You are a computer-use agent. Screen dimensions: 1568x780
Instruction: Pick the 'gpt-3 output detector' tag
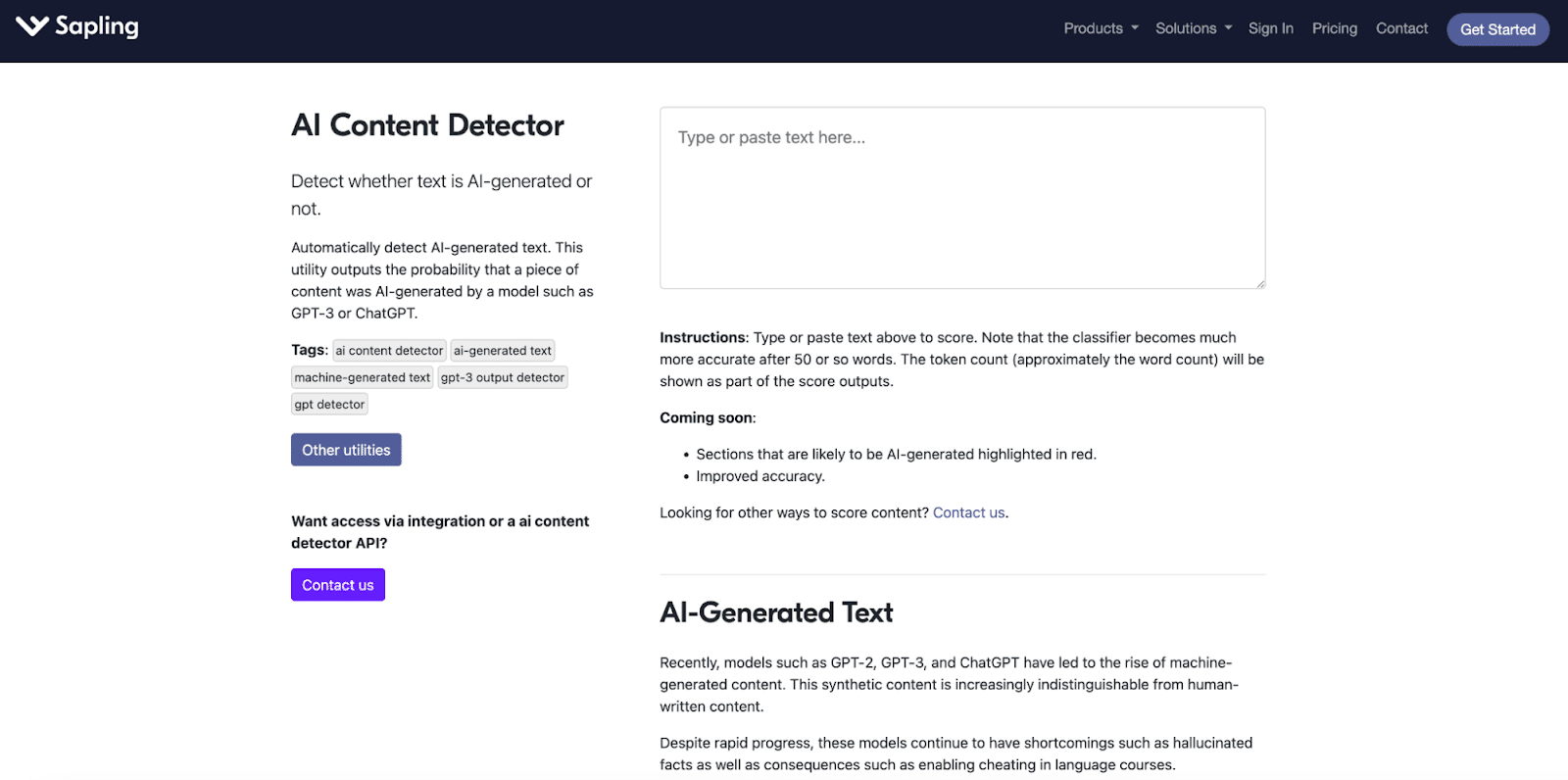click(x=502, y=377)
